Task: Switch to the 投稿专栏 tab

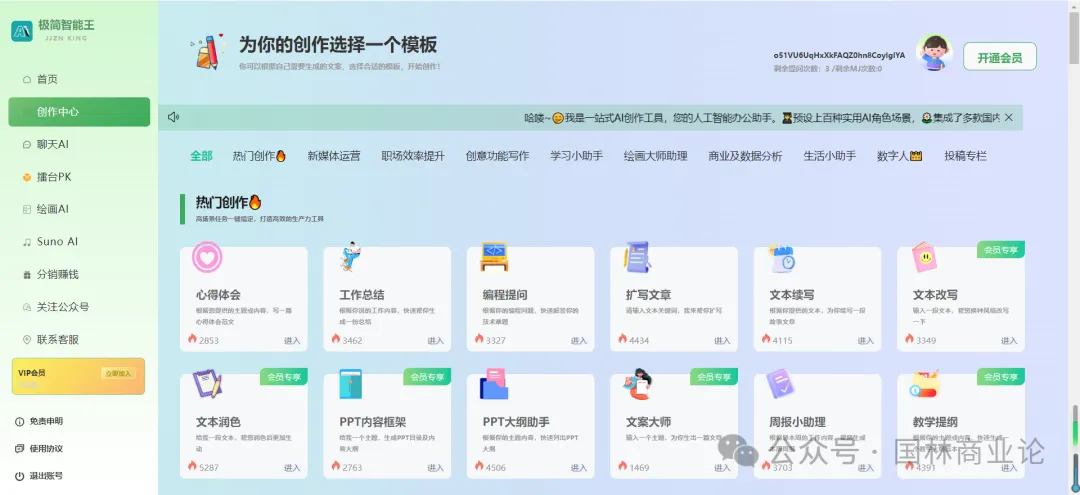Action: [965, 156]
